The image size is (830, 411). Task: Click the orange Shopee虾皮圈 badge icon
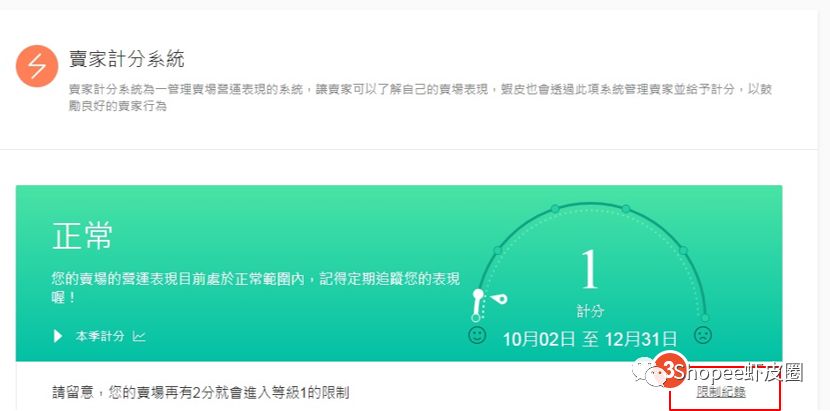click(671, 370)
